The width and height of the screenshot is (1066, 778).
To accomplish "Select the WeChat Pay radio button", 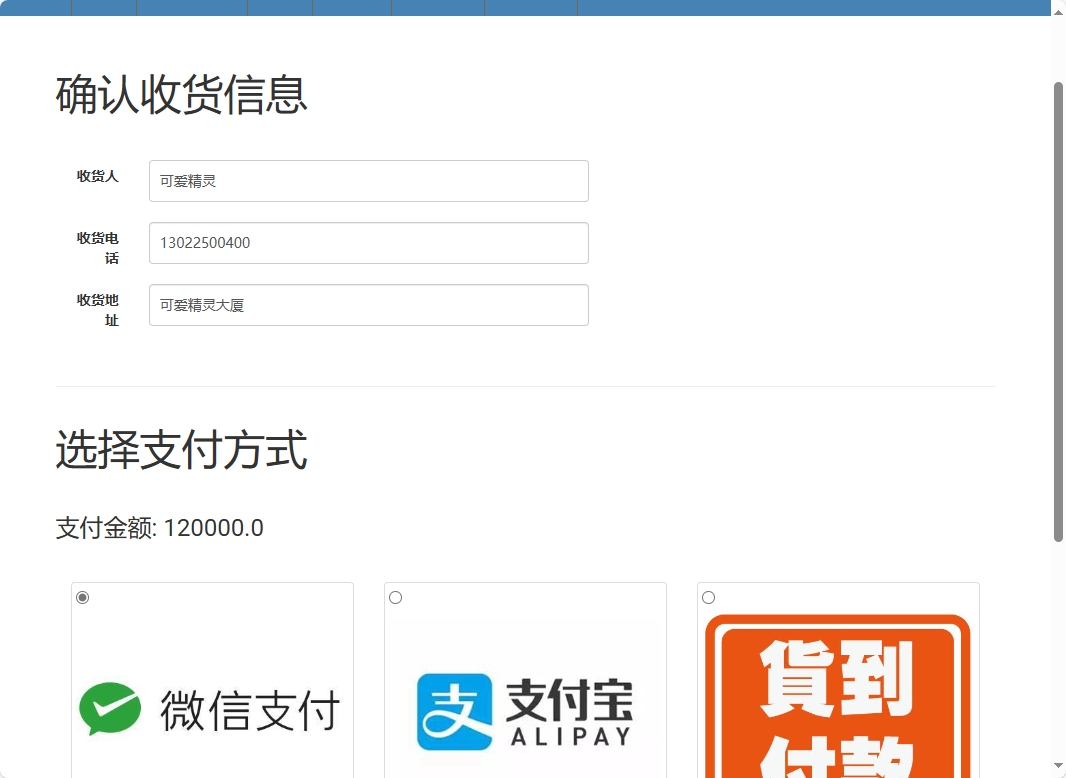I will point(82,597).
